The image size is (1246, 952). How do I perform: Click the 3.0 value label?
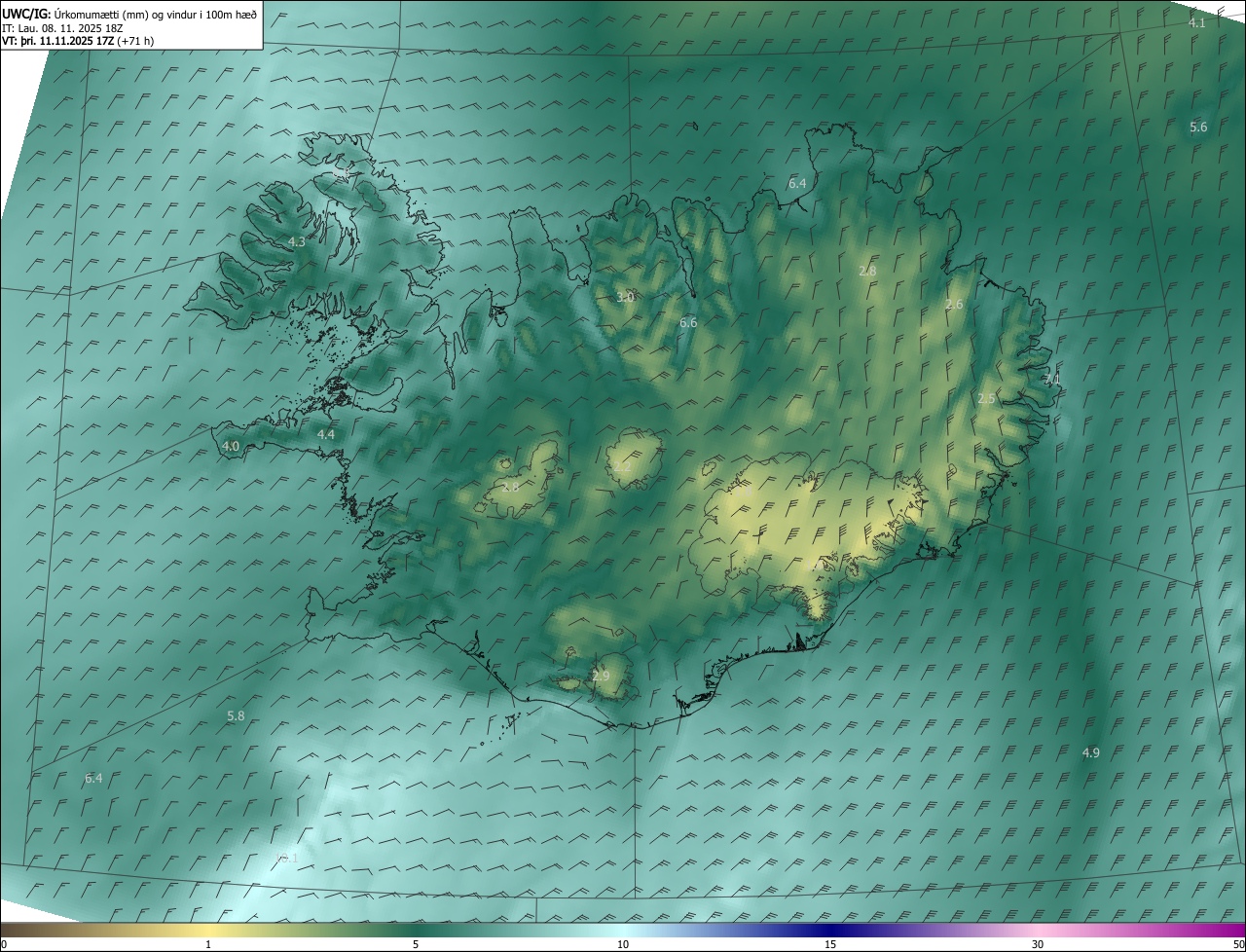point(626,297)
